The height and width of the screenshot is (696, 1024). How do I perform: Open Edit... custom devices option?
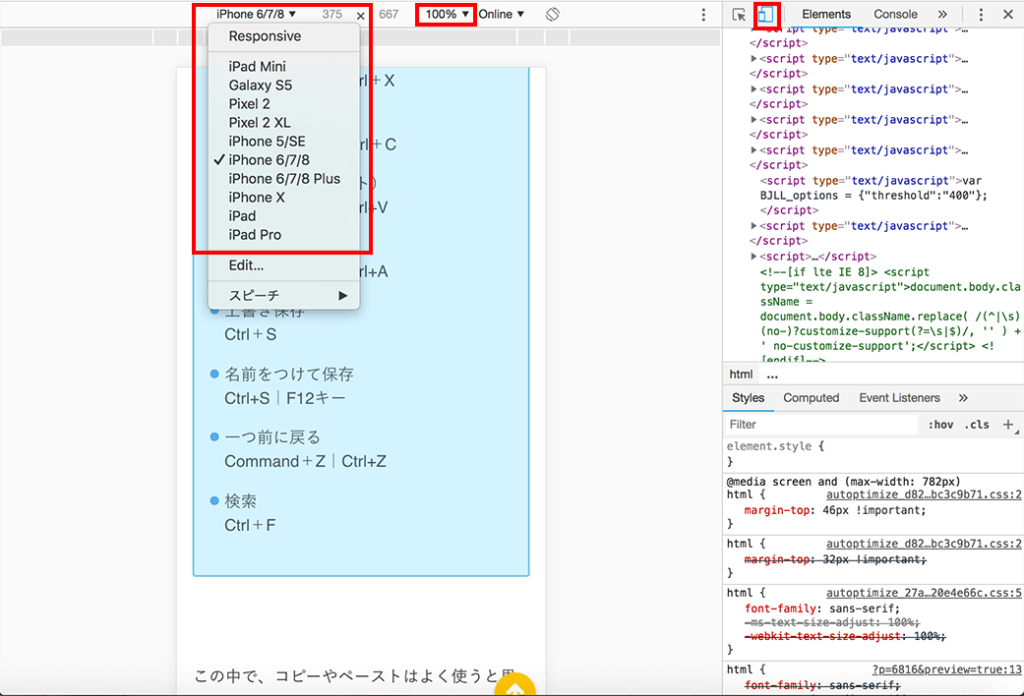[284, 265]
